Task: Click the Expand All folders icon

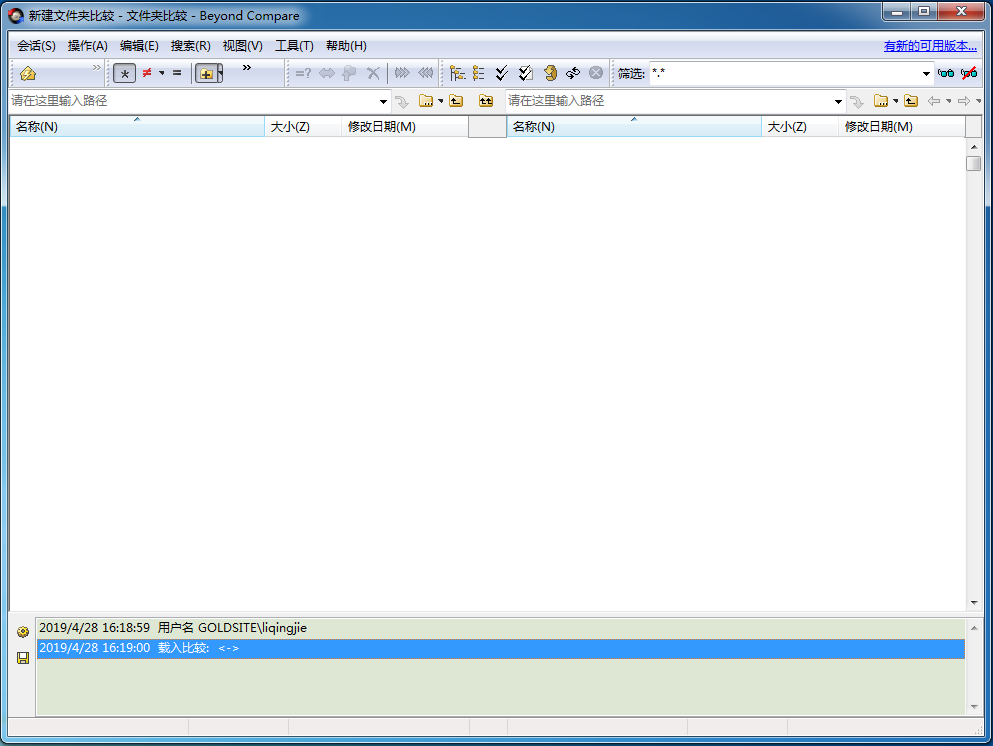Action: (x=458, y=73)
